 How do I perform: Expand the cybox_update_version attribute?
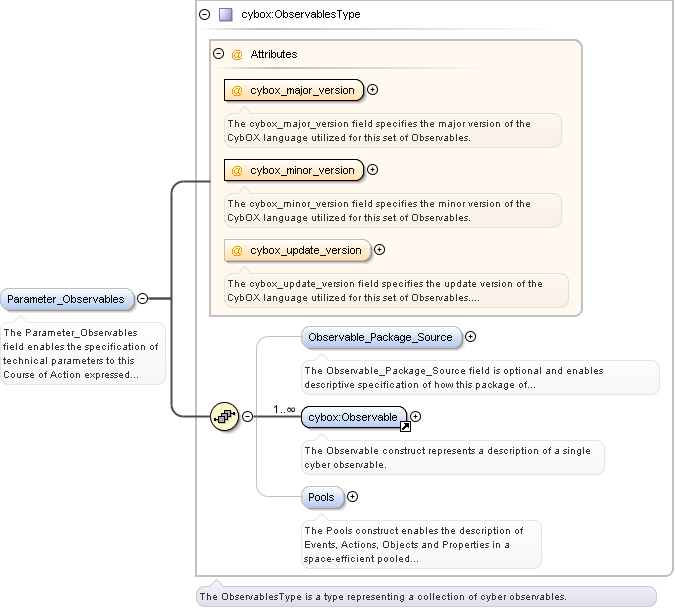(379, 250)
